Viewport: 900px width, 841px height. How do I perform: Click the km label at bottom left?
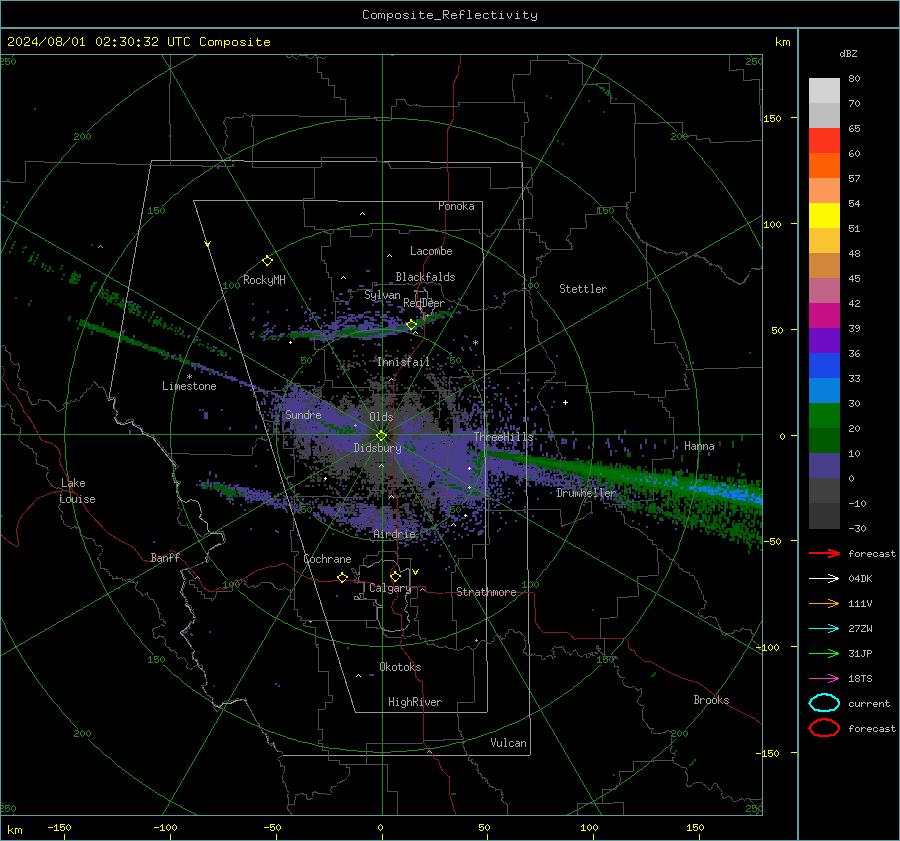(14, 830)
